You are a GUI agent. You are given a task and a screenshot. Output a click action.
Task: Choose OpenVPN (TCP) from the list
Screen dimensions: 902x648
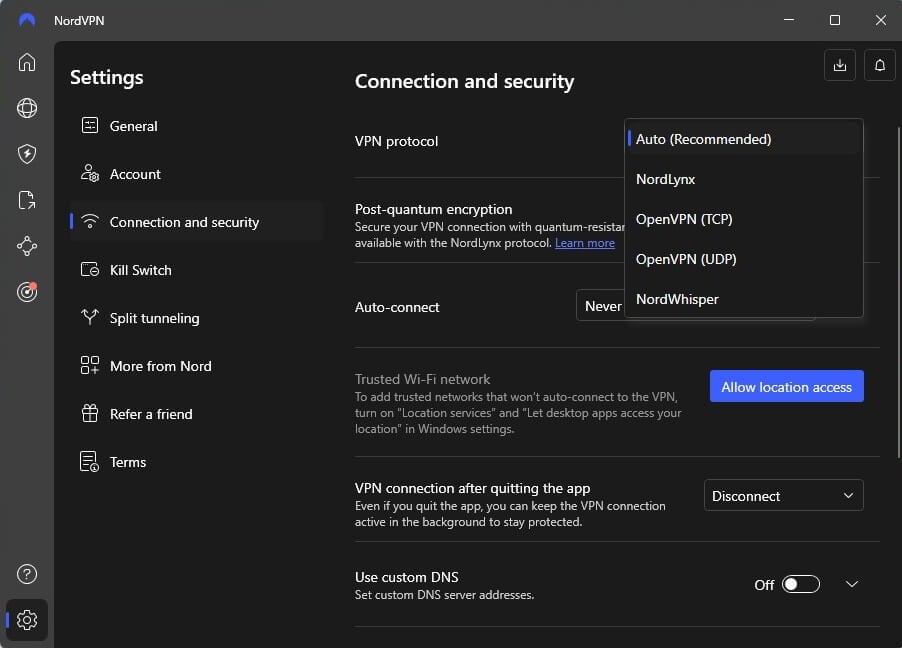(x=744, y=219)
